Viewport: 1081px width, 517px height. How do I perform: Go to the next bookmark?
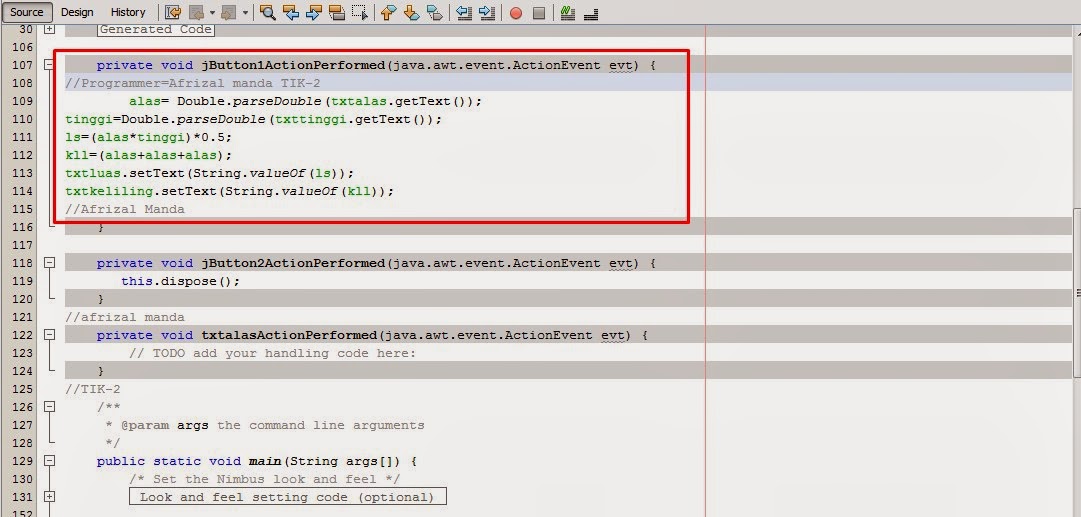[x=412, y=12]
